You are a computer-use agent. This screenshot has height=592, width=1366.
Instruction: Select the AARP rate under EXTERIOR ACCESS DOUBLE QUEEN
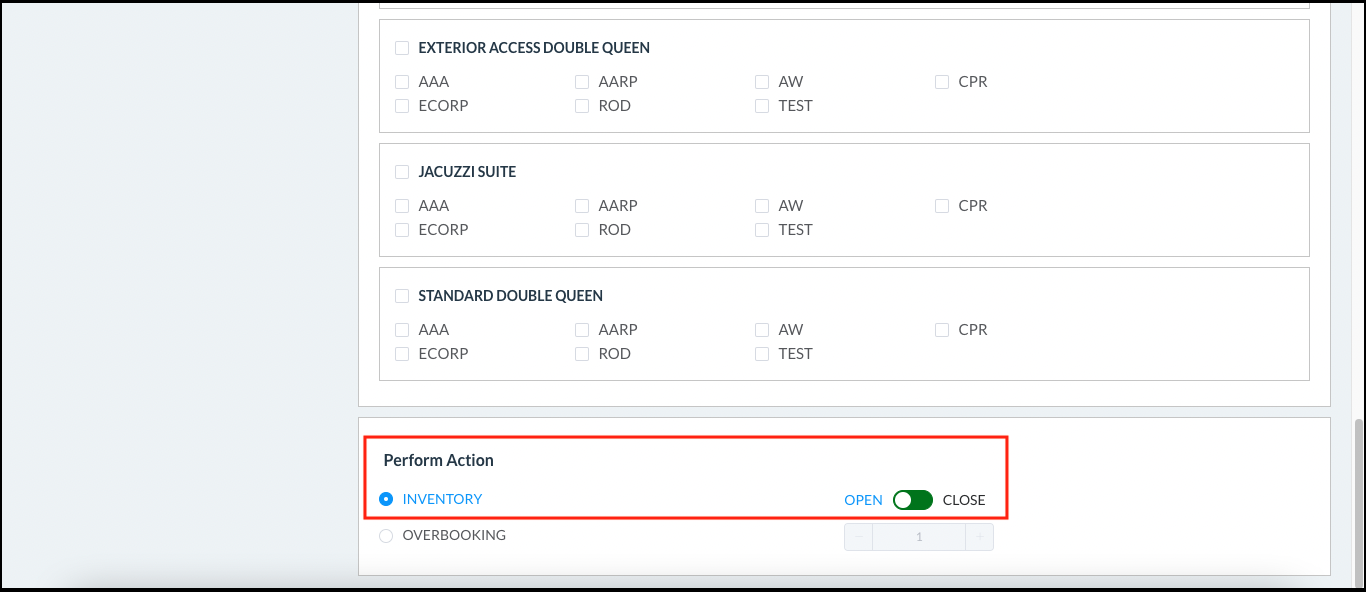[582, 81]
